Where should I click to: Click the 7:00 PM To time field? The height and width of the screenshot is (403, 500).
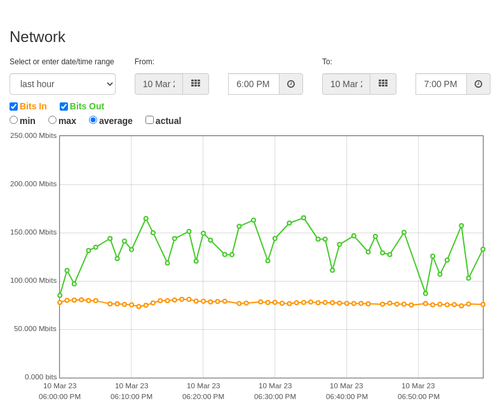(441, 84)
